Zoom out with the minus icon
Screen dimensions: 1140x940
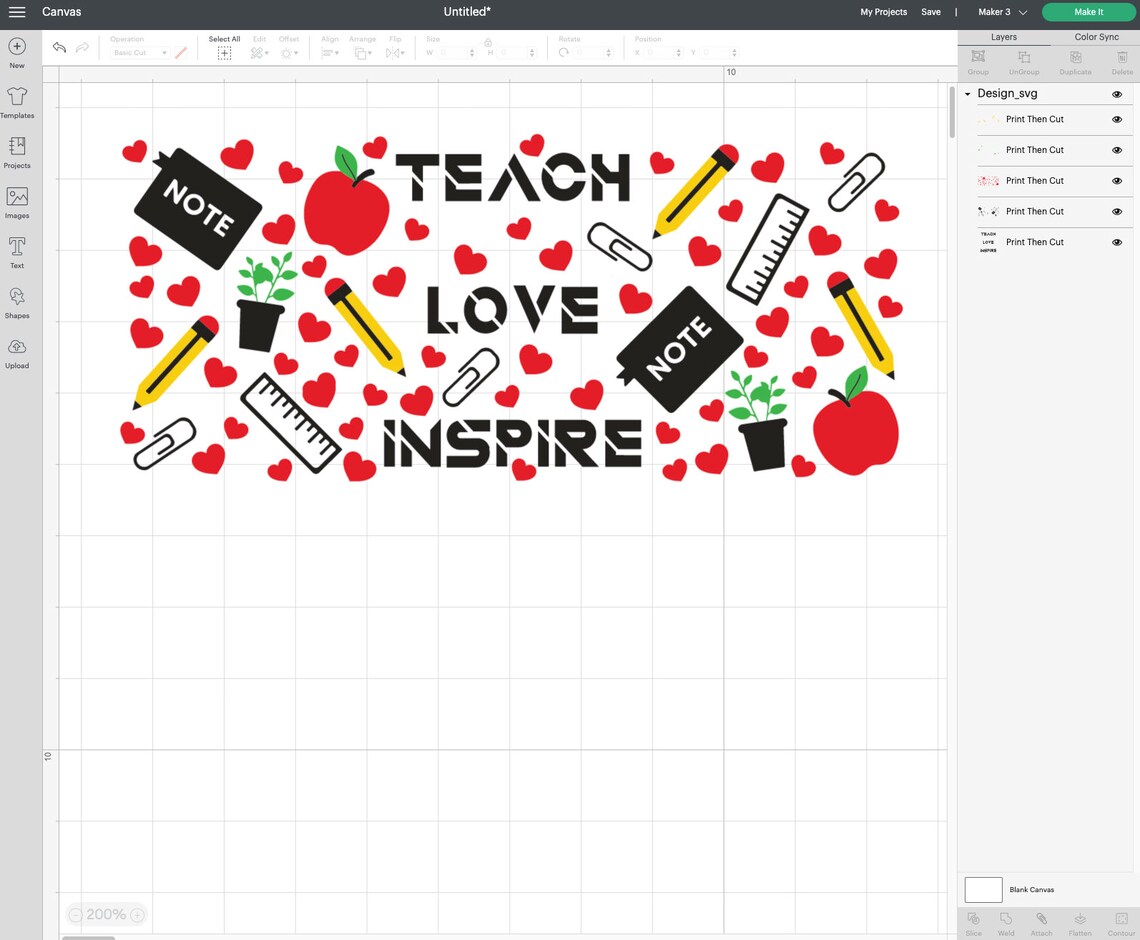(76, 915)
